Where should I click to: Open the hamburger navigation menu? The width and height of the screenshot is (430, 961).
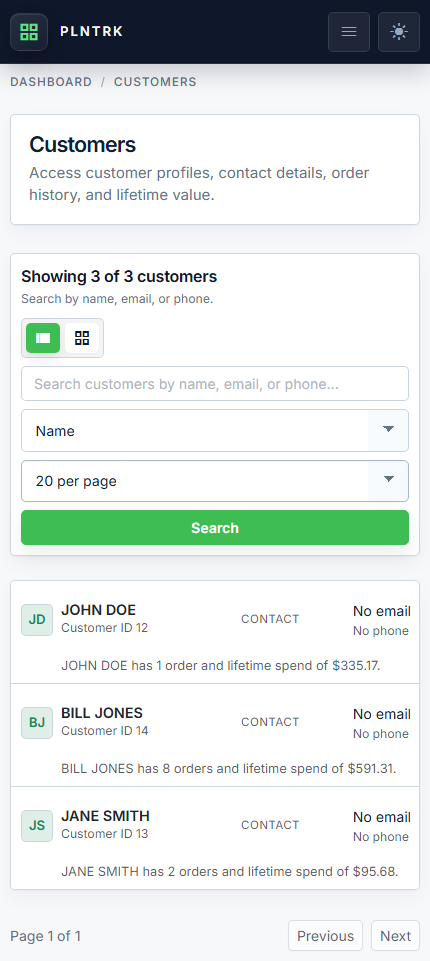[x=349, y=32]
